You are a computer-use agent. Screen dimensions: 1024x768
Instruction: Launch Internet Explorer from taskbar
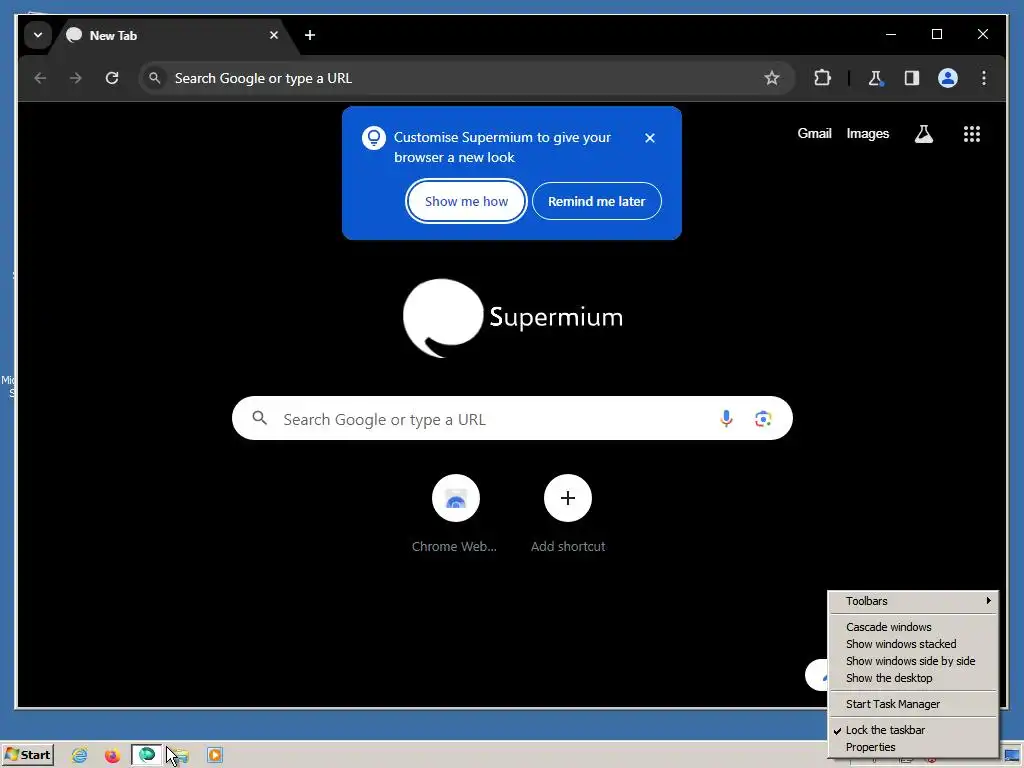click(80, 756)
